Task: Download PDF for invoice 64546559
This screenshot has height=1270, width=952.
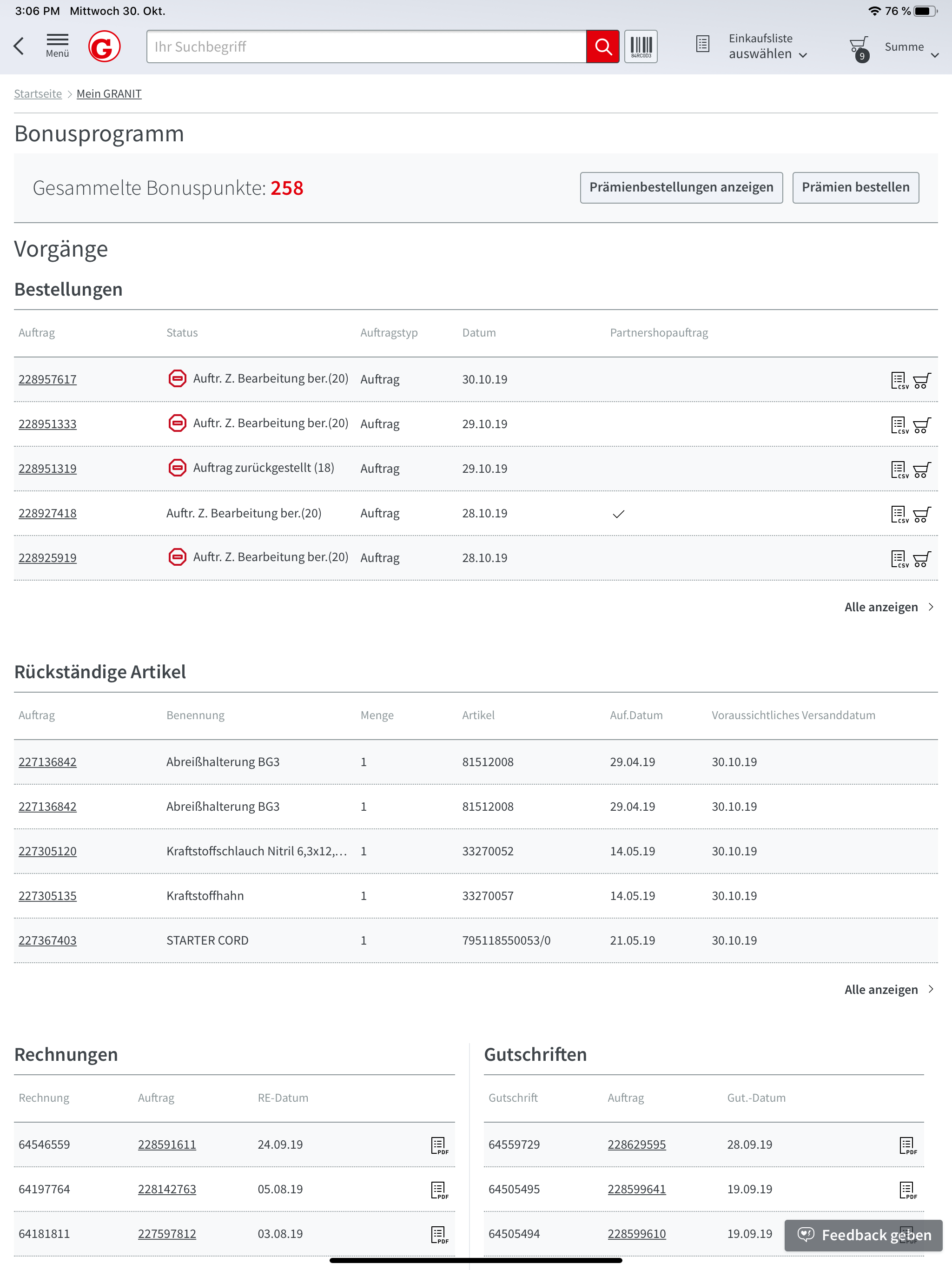Action: click(x=439, y=1146)
